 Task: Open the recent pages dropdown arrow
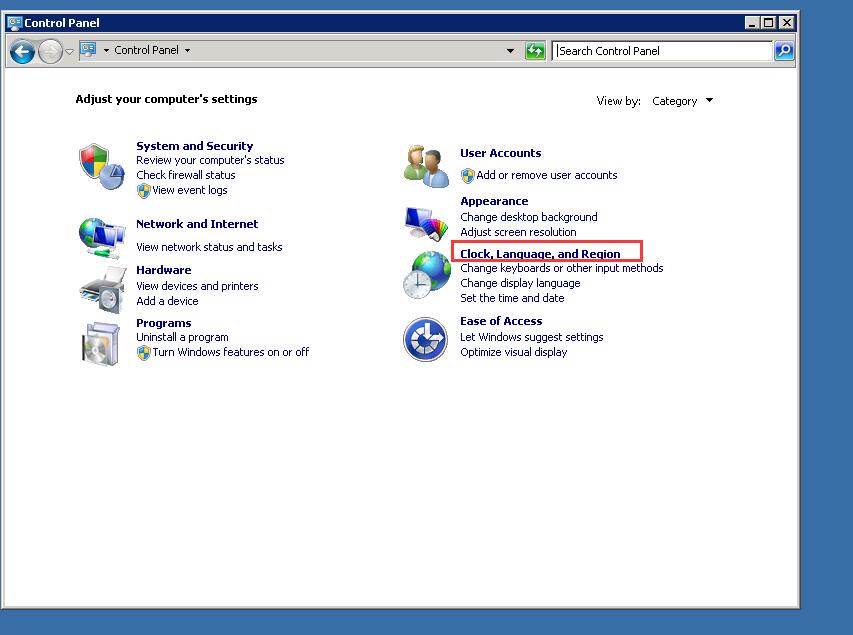click(x=69, y=51)
